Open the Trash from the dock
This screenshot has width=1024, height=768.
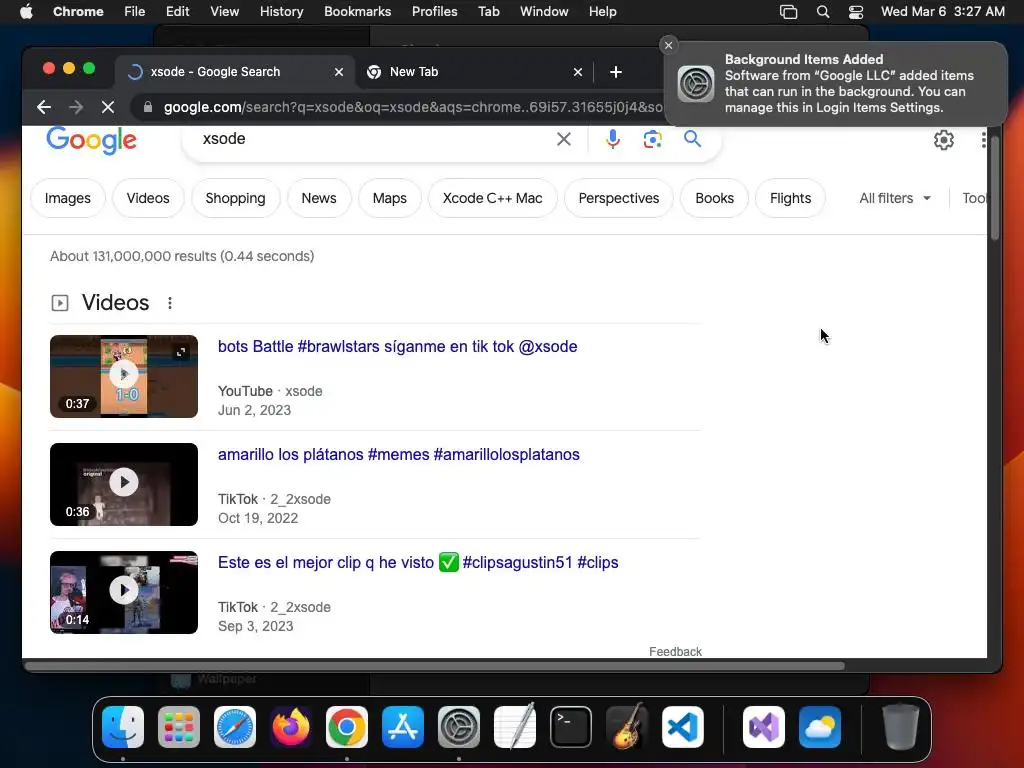pyautogui.click(x=901, y=726)
